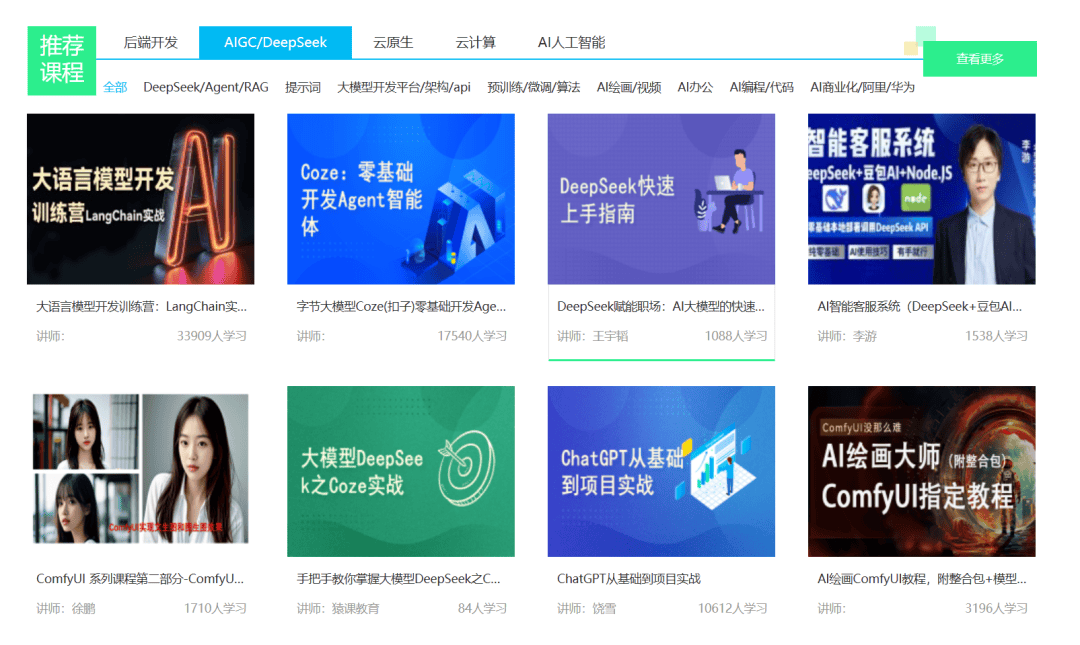Open the 后端开发 course tab

[x=150, y=43]
